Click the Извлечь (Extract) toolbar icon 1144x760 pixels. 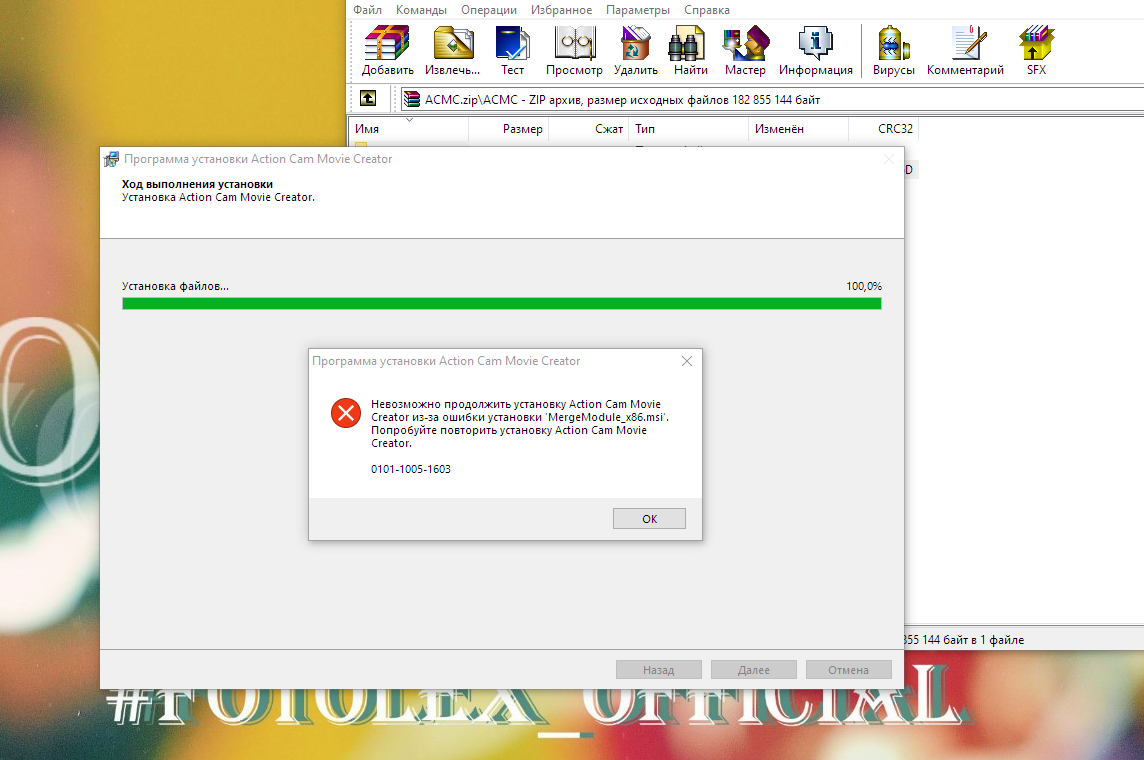coord(452,51)
